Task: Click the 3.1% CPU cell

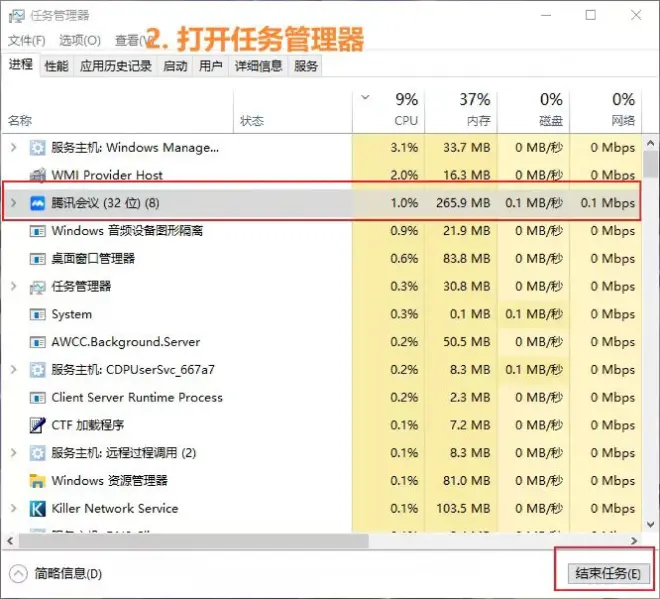Action: (x=404, y=148)
